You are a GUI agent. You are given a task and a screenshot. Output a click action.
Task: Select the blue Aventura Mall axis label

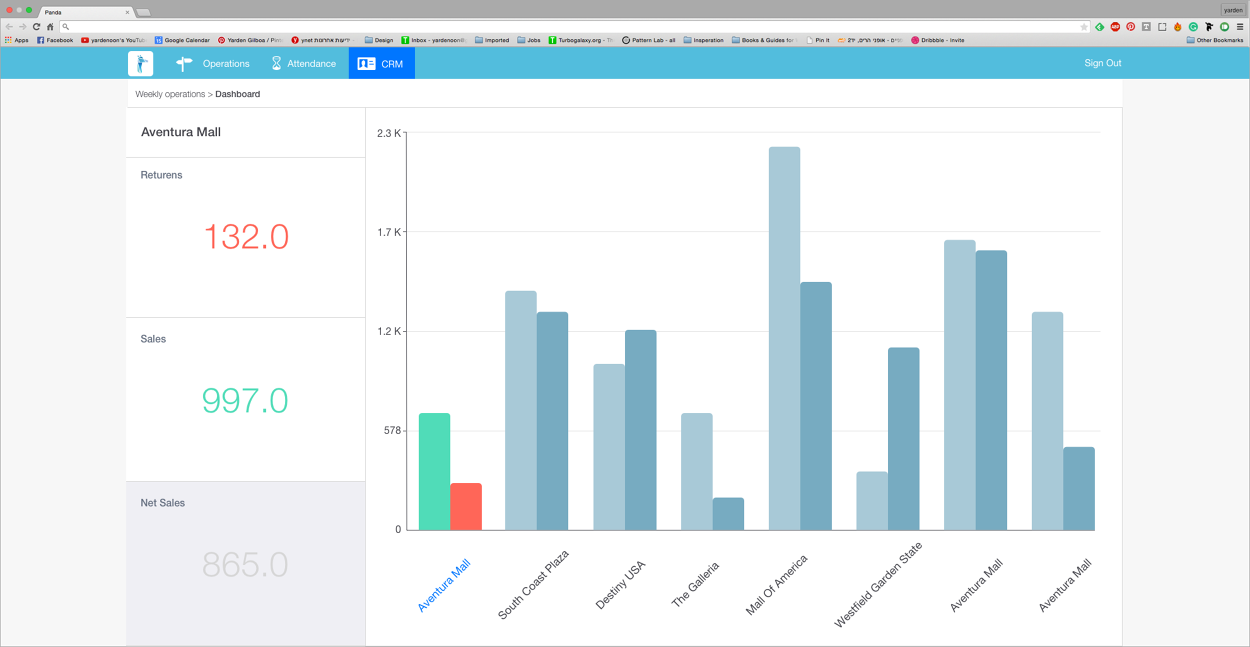[x=443, y=588]
